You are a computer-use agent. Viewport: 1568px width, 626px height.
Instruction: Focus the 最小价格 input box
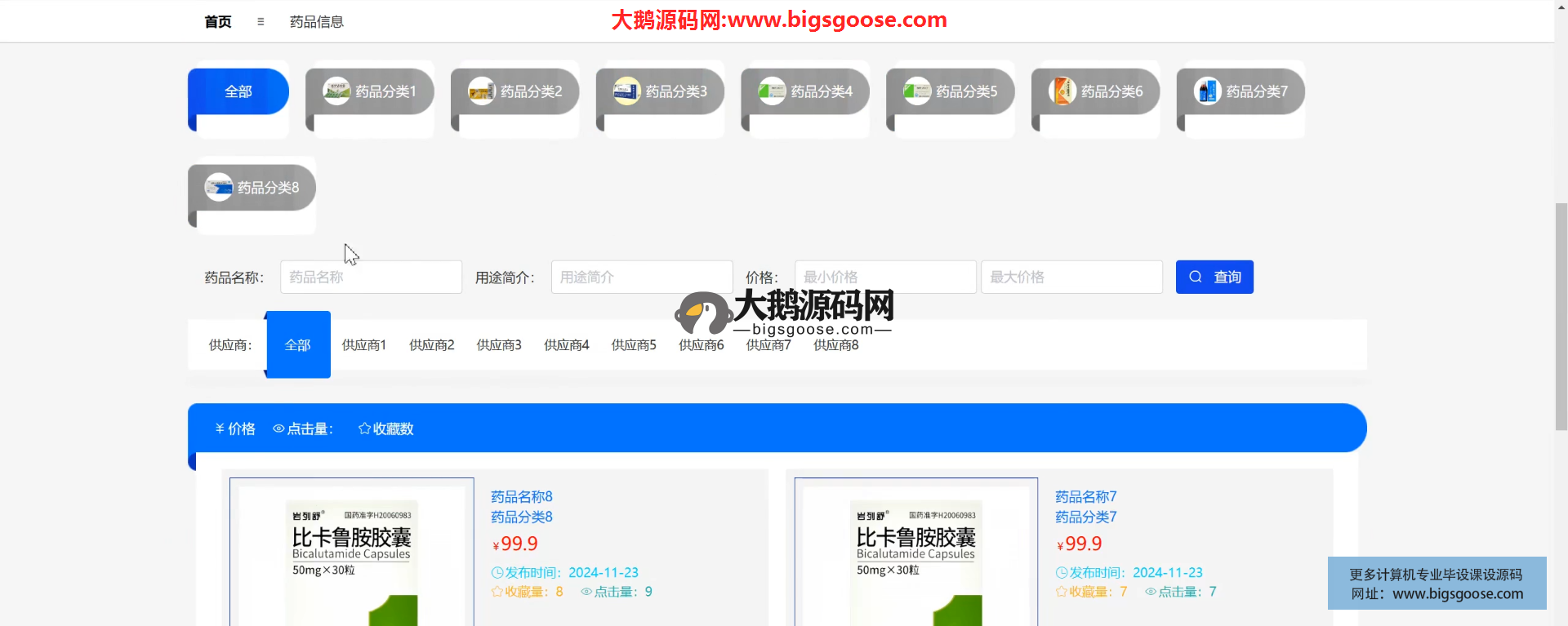[885, 277]
